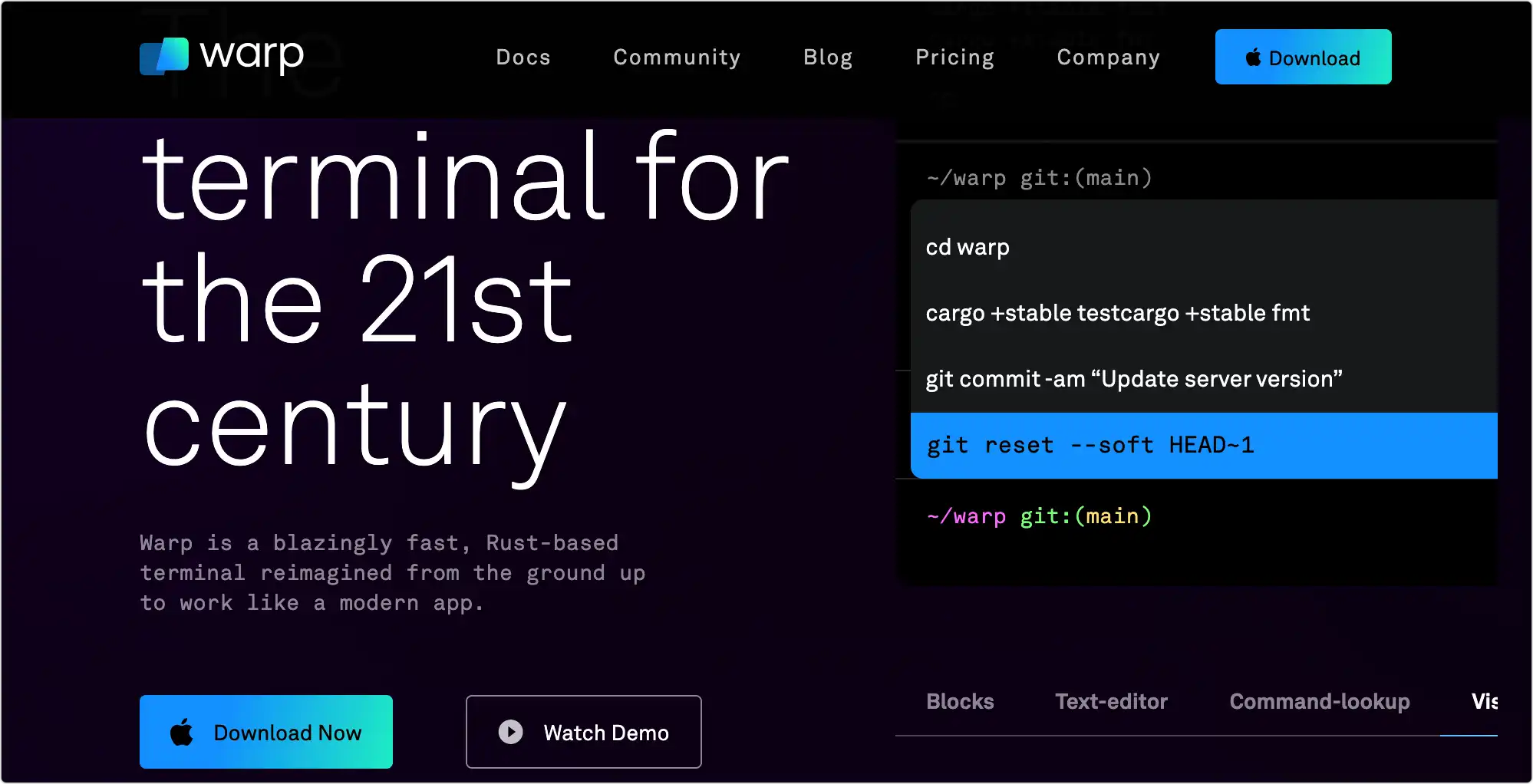Go to the Blog page
The height and width of the screenshot is (784, 1533).
(x=828, y=57)
